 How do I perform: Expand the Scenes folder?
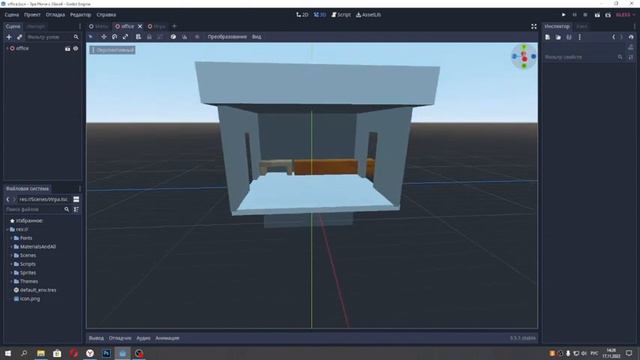(11, 256)
